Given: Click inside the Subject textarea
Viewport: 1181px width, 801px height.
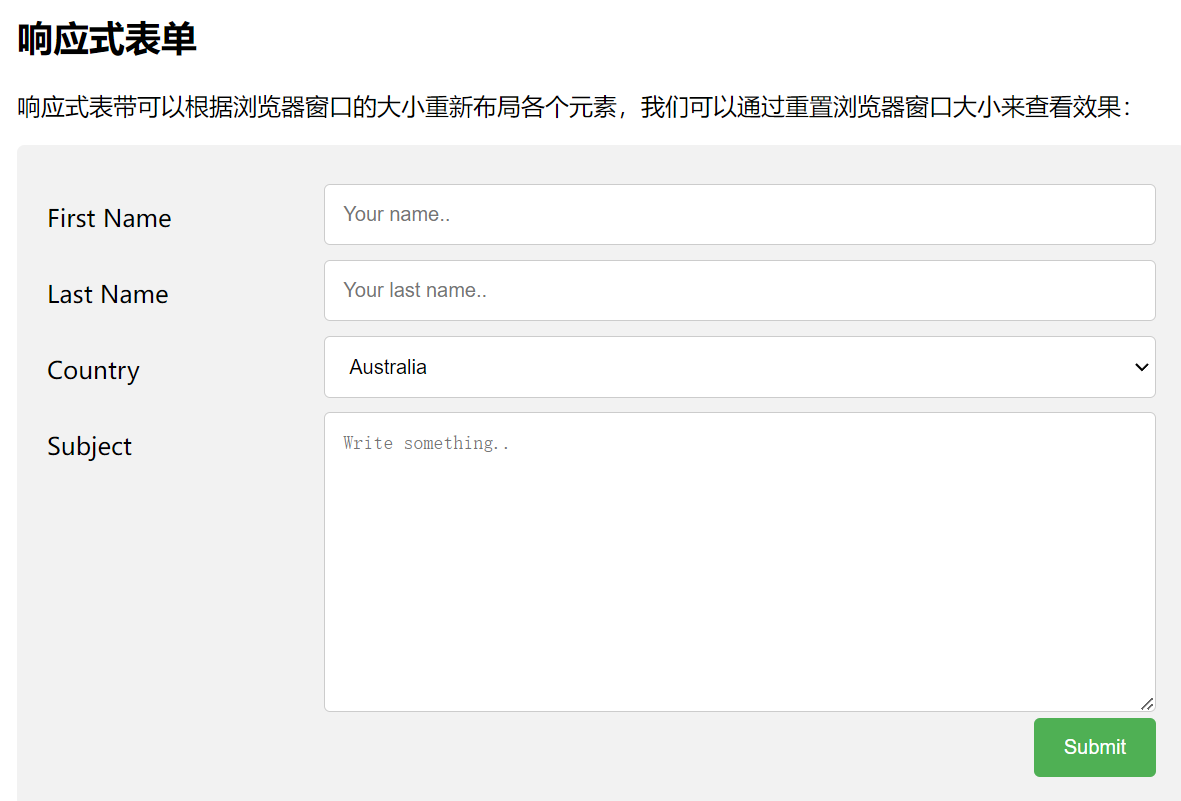Looking at the screenshot, I should pyautogui.click(x=740, y=561).
